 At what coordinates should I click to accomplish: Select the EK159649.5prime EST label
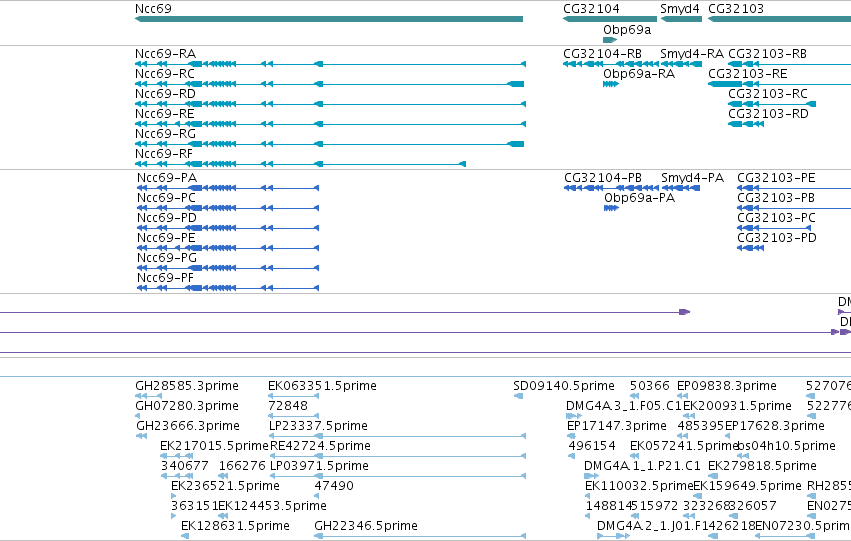pos(747,486)
